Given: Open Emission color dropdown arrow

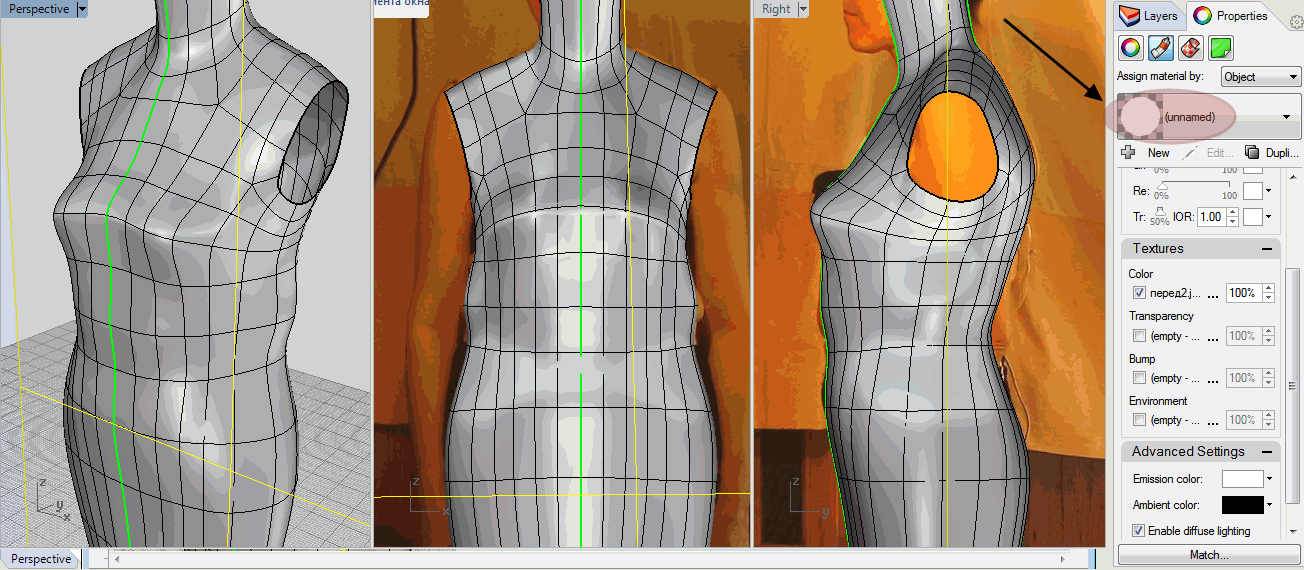Looking at the screenshot, I should [x=1269, y=480].
